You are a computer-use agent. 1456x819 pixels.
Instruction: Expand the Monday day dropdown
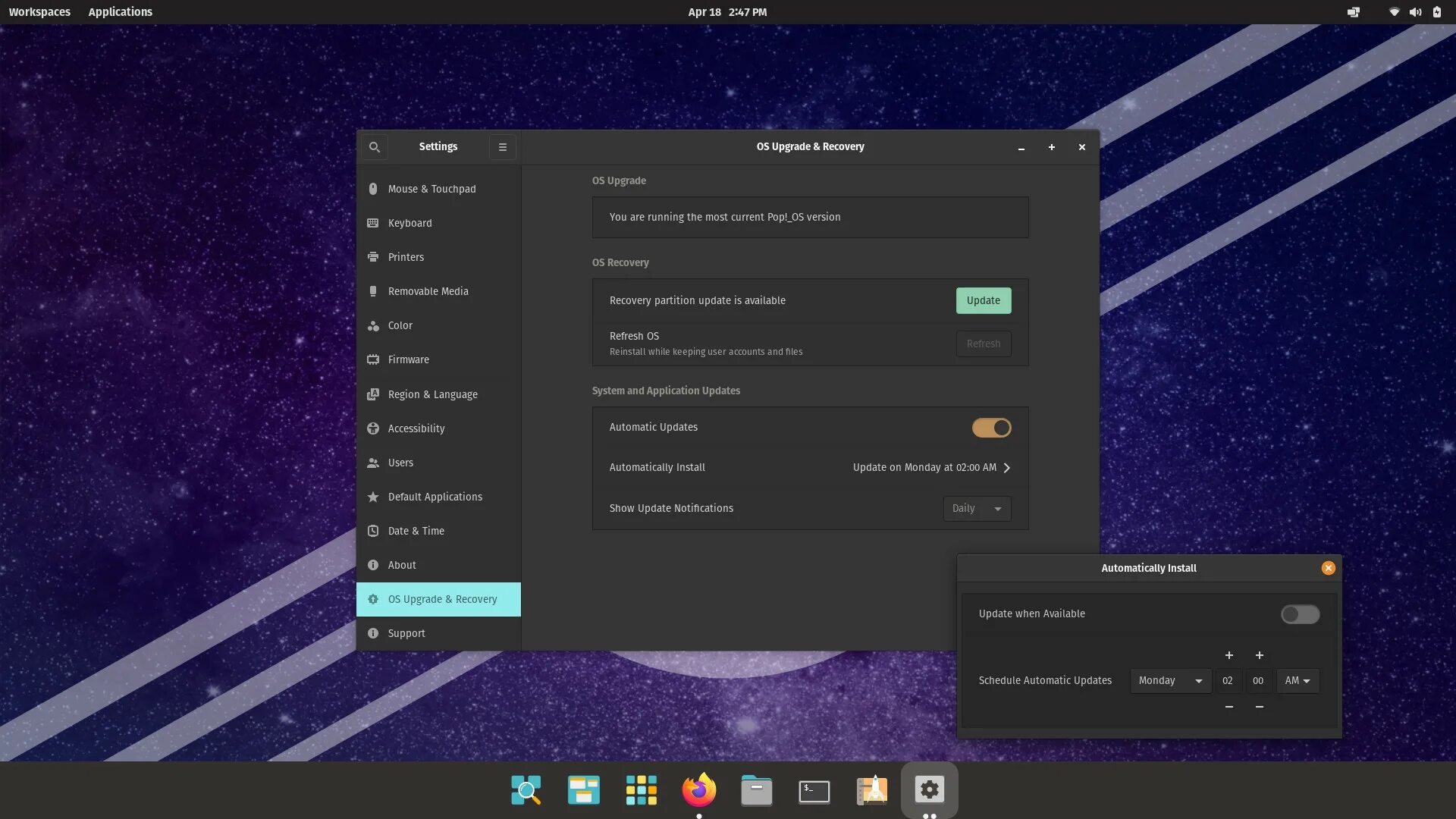pyautogui.click(x=1169, y=681)
